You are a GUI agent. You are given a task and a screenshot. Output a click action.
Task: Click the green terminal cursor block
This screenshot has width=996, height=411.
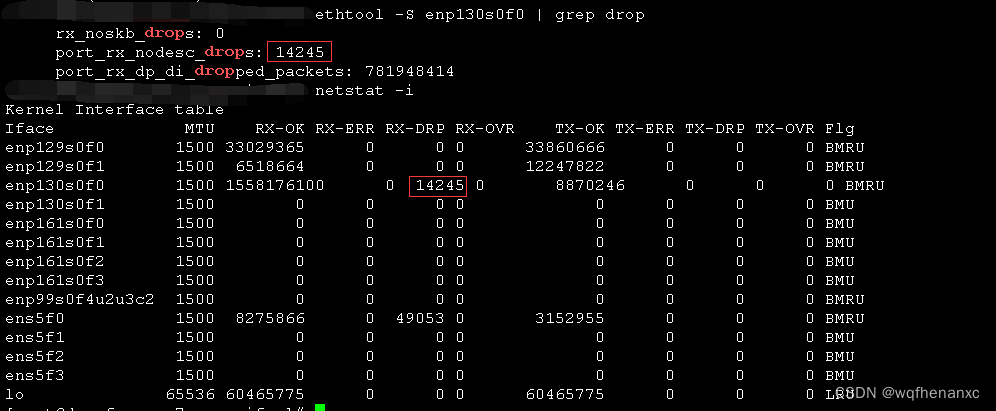coord(320,407)
